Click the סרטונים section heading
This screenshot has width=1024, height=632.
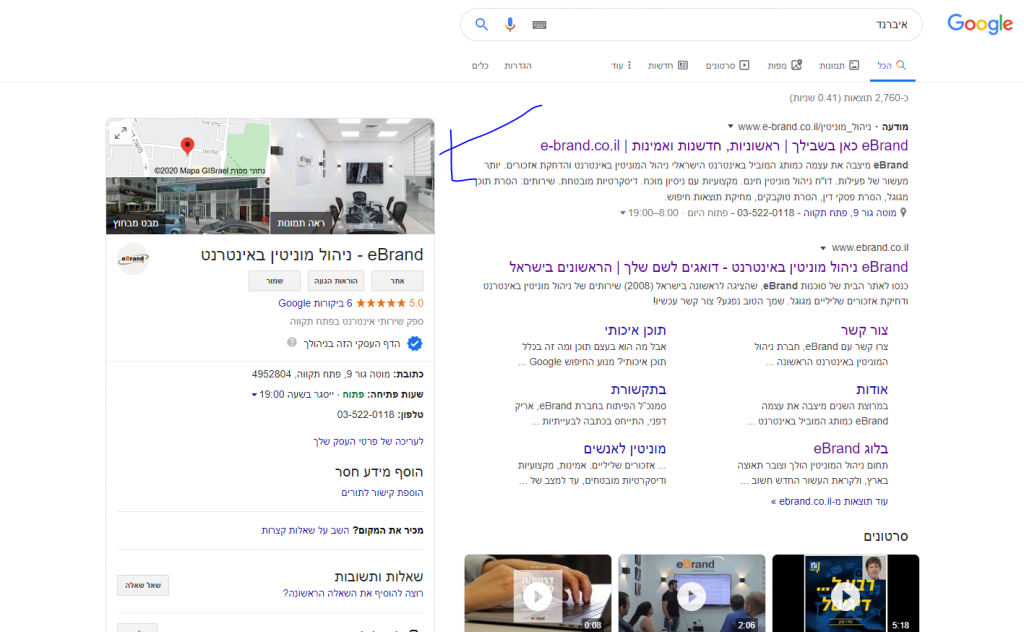coord(886,537)
